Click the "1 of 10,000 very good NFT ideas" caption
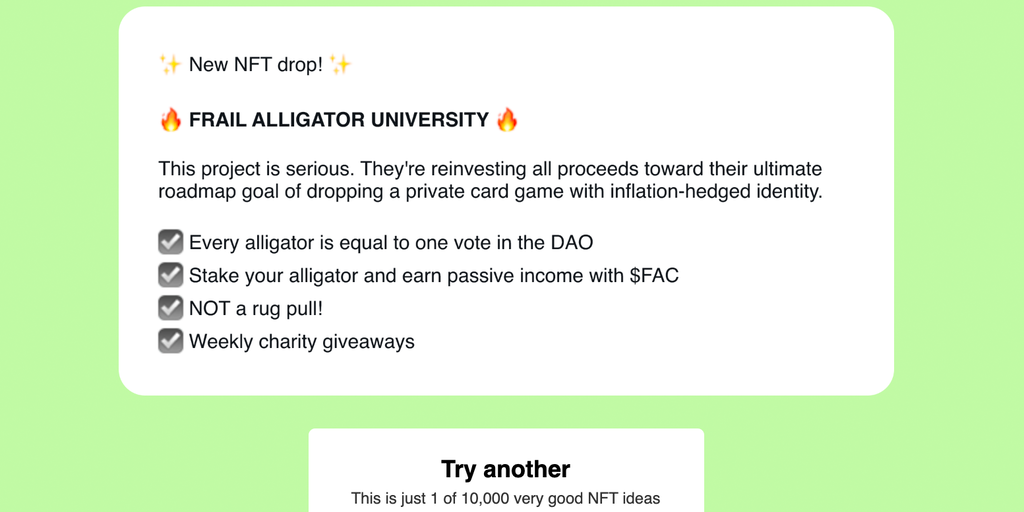This screenshot has width=1024, height=512. (x=505, y=498)
